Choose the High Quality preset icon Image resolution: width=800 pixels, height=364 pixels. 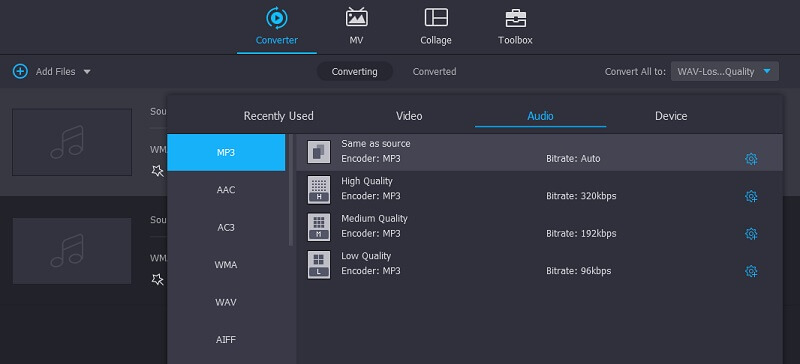(x=319, y=189)
